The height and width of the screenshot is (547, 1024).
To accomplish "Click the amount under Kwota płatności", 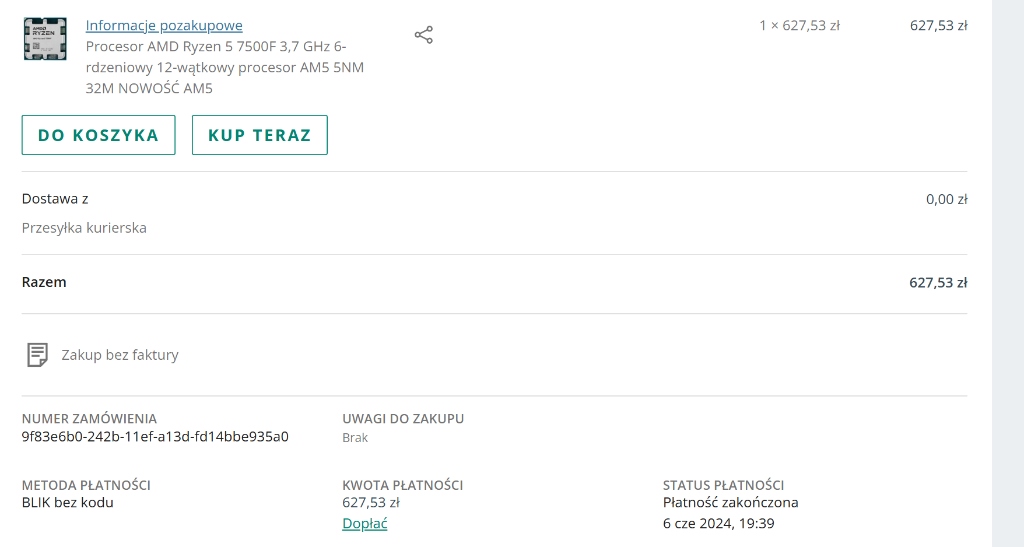I will [x=371, y=502].
